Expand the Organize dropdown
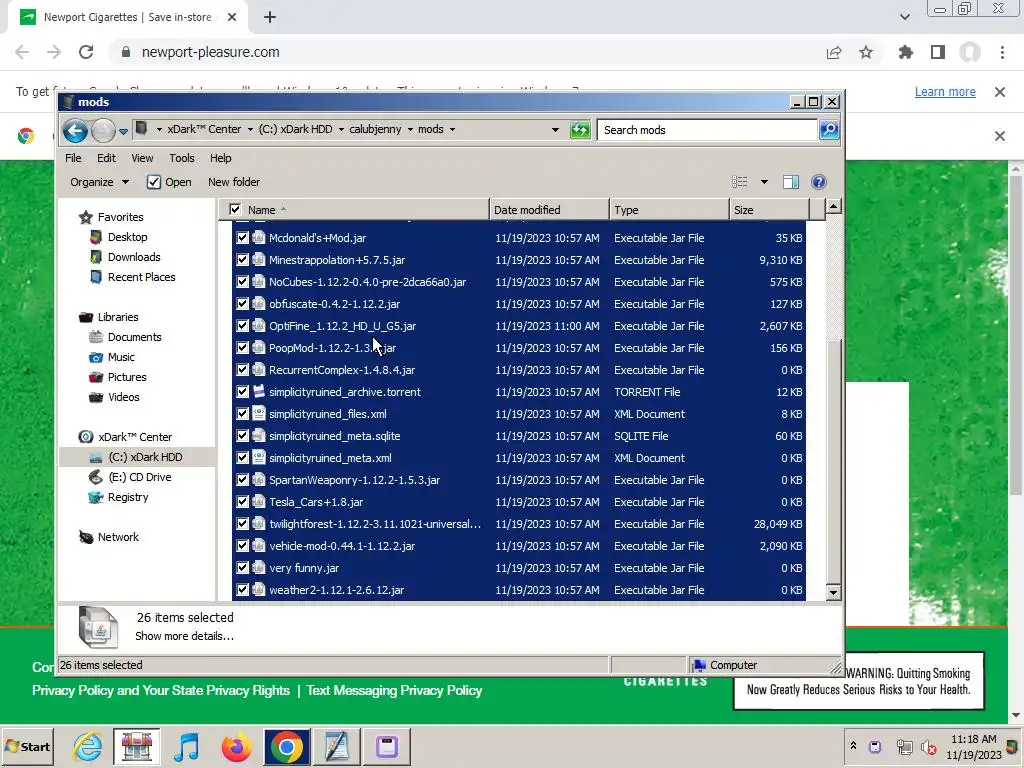 [x=99, y=182]
